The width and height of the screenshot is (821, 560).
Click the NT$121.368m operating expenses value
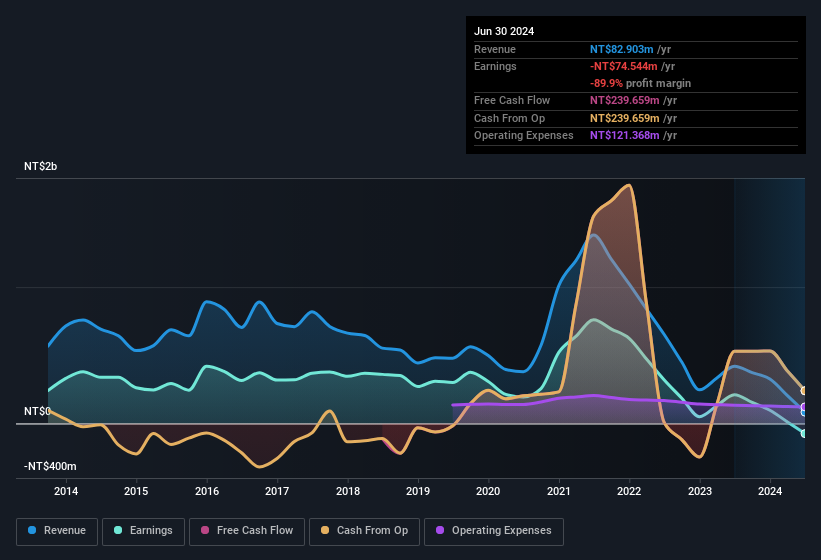click(x=625, y=135)
